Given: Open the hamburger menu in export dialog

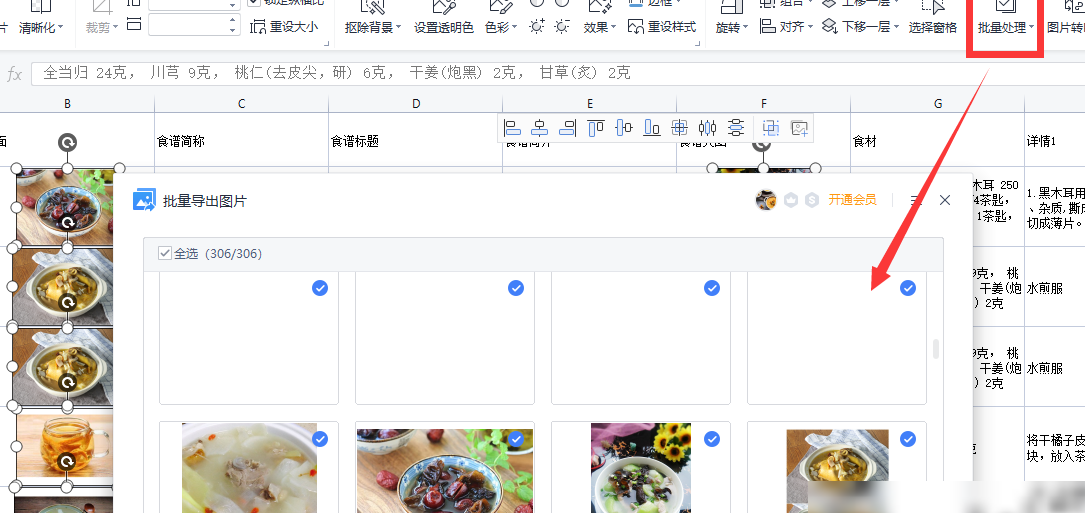Looking at the screenshot, I should tap(916, 200).
